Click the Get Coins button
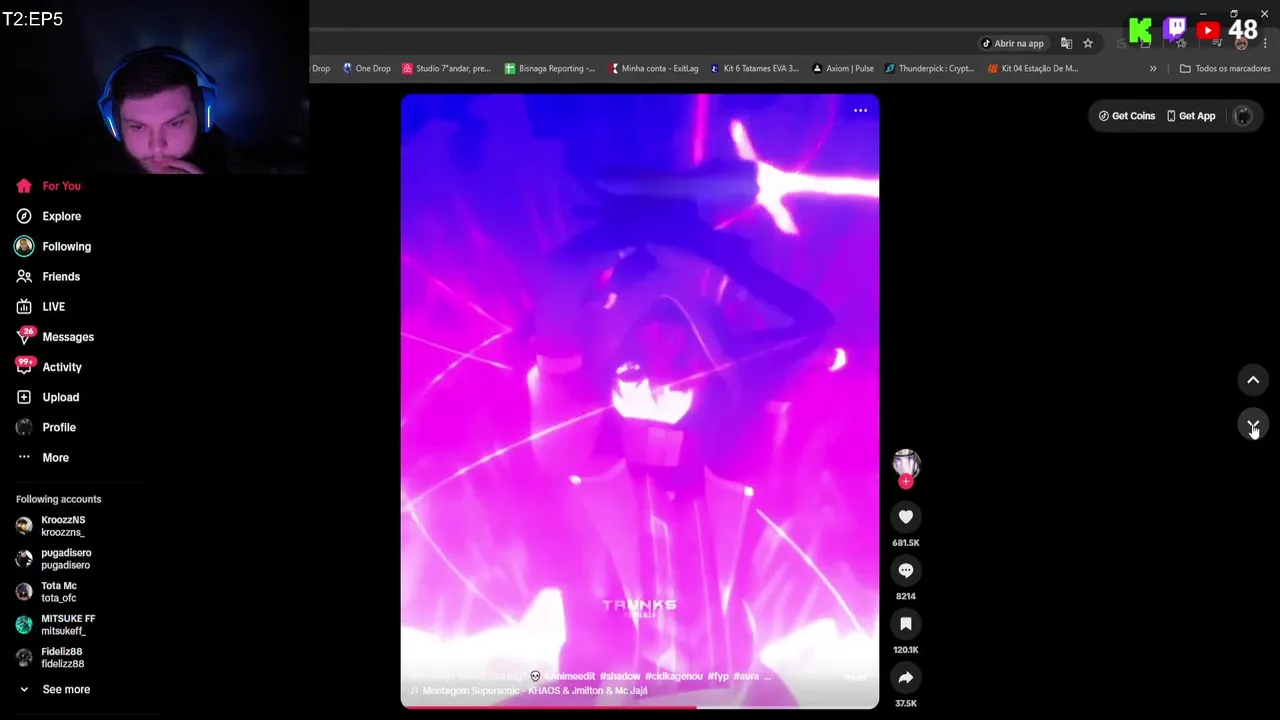This screenshot has width=1280, height=720. pos(1127,116)
